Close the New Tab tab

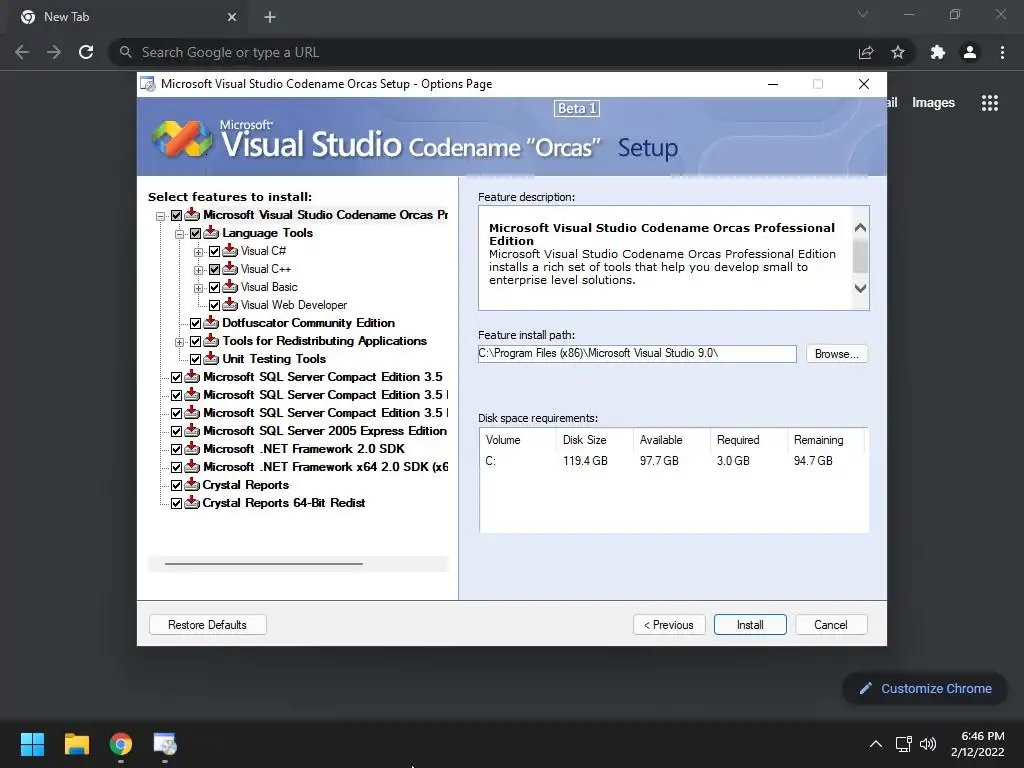coord(232,17)
